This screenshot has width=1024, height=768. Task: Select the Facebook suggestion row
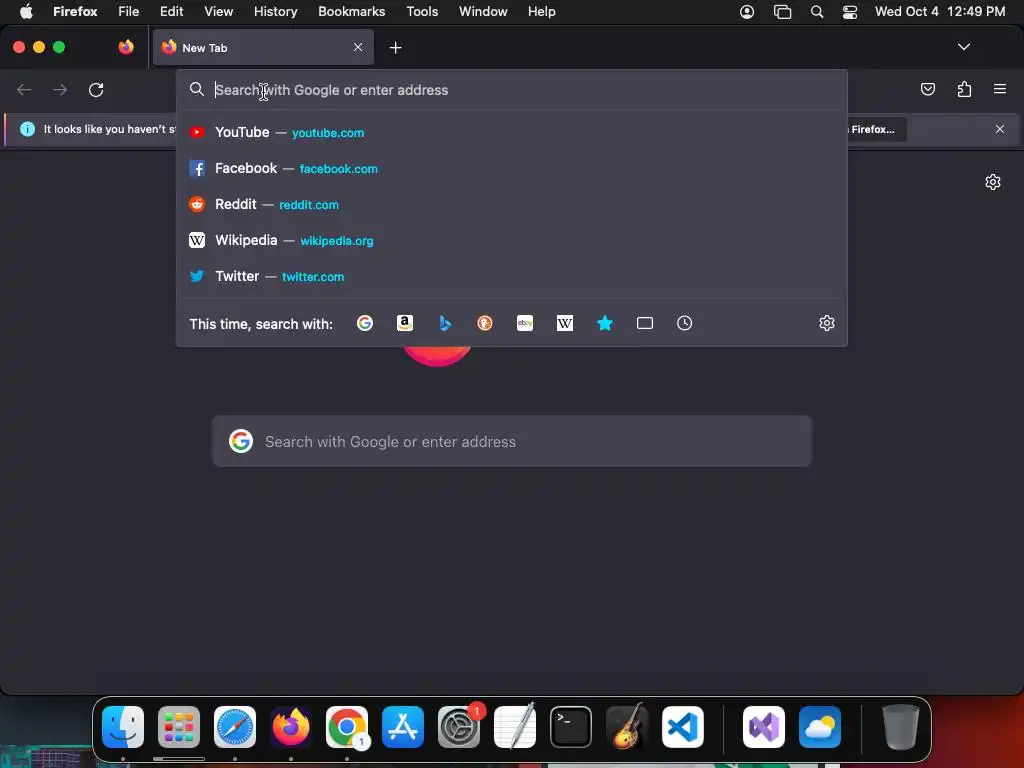[x=512, y=168]
